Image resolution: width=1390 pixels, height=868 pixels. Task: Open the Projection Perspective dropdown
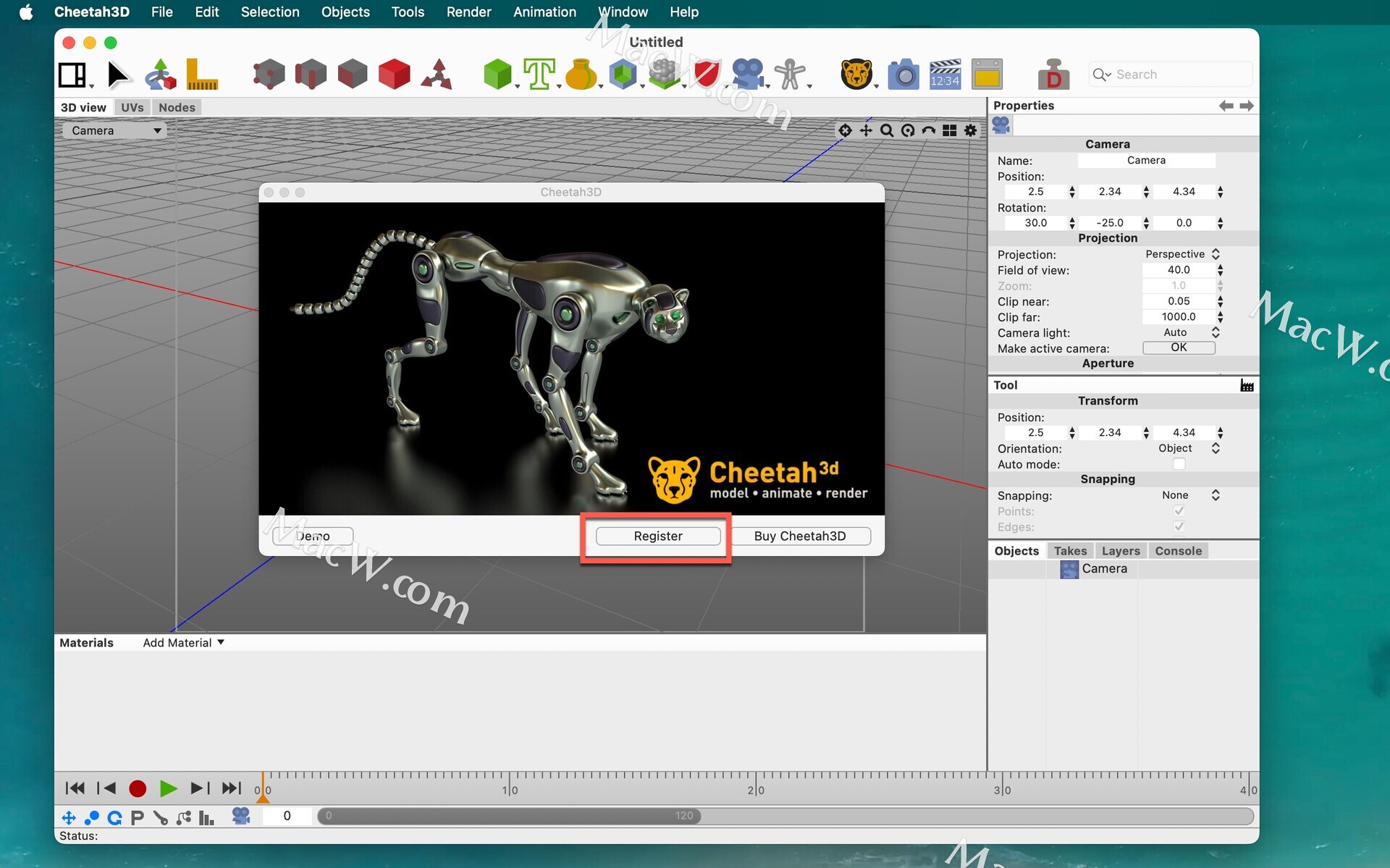pyautogui.click(x=1181, y=254)
